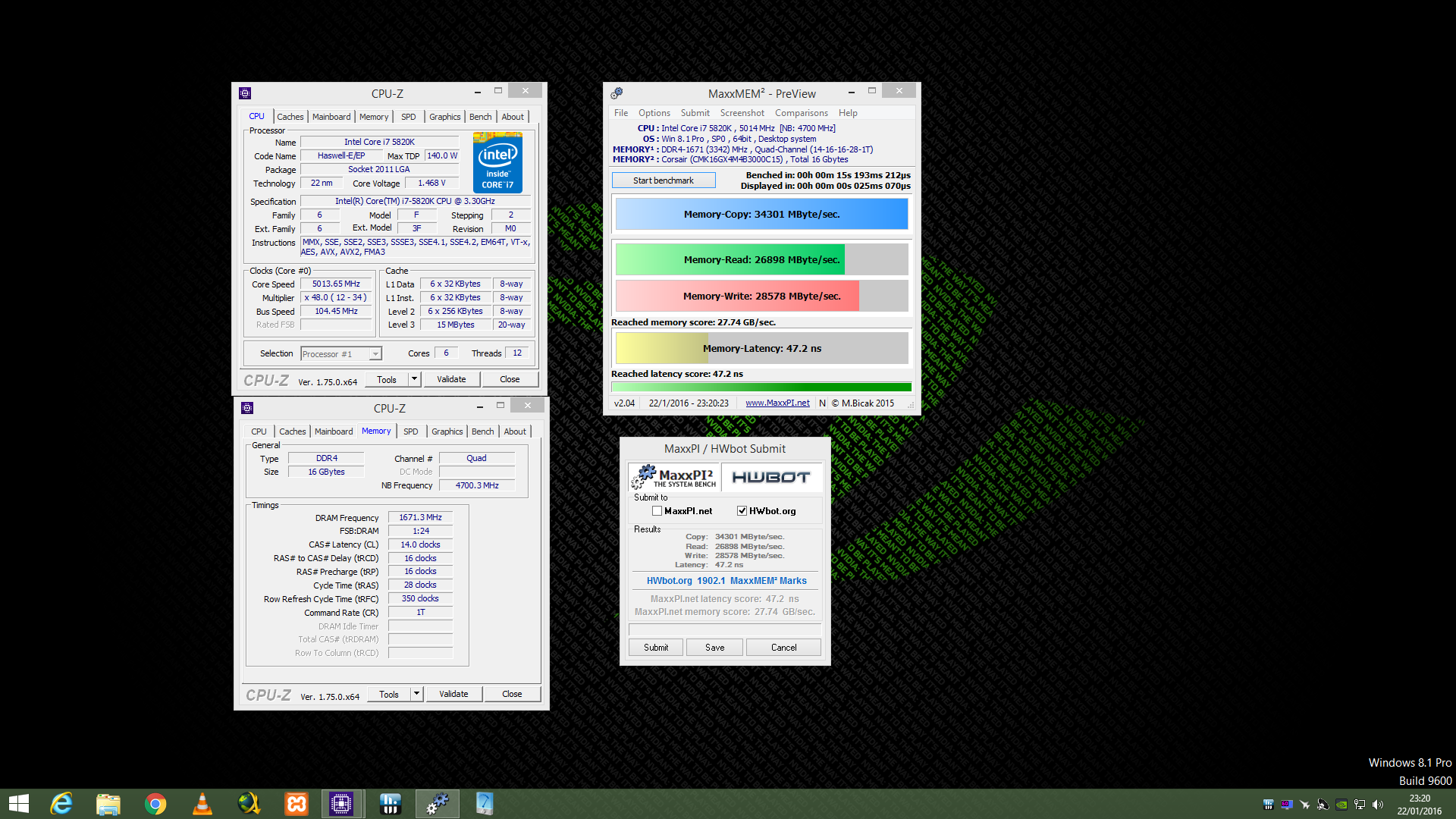
Task: Click Close in the bottom CPU-Z window
Action: [512, 694]
